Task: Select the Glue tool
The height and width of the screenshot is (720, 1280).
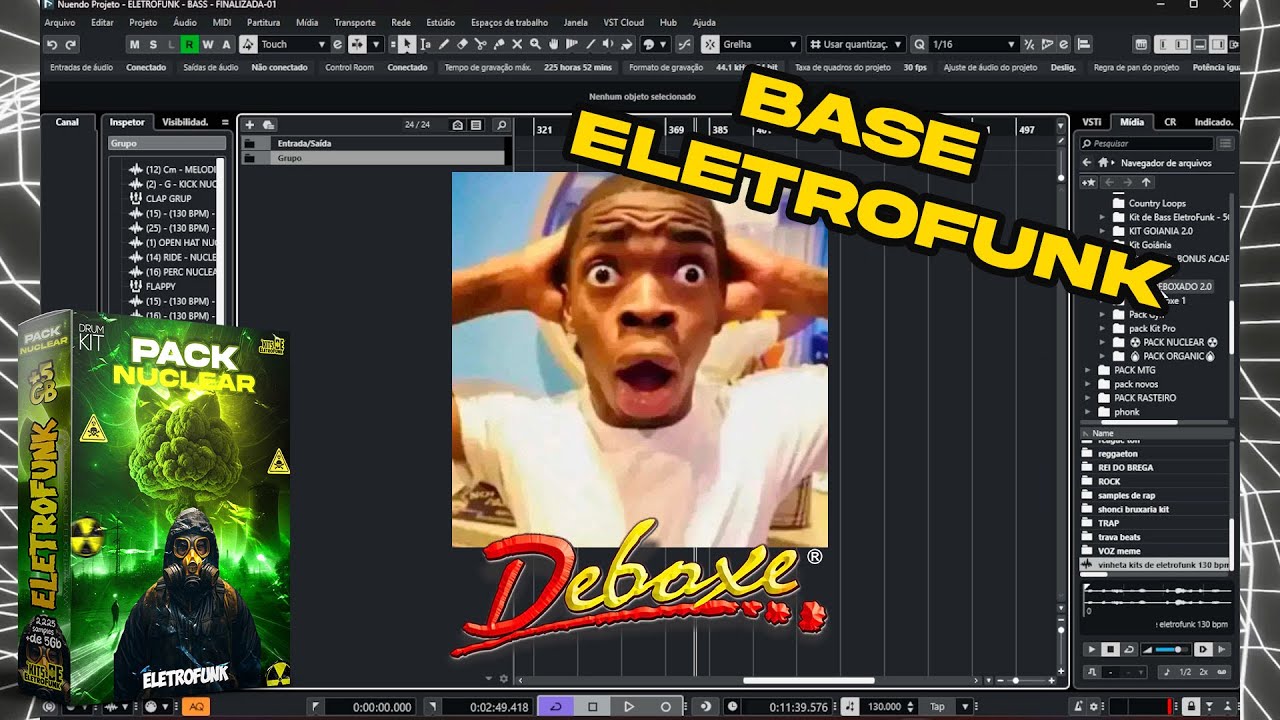Action: [499, 44]
